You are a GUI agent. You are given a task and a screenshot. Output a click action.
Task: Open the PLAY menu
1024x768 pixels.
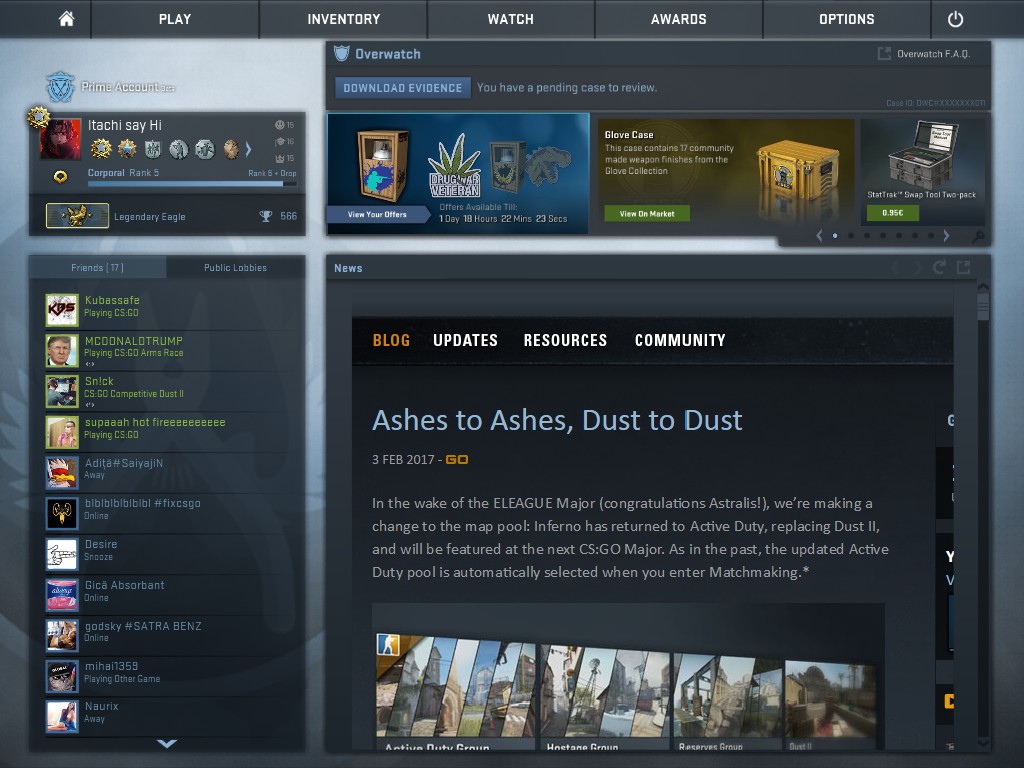click(175, 19)
